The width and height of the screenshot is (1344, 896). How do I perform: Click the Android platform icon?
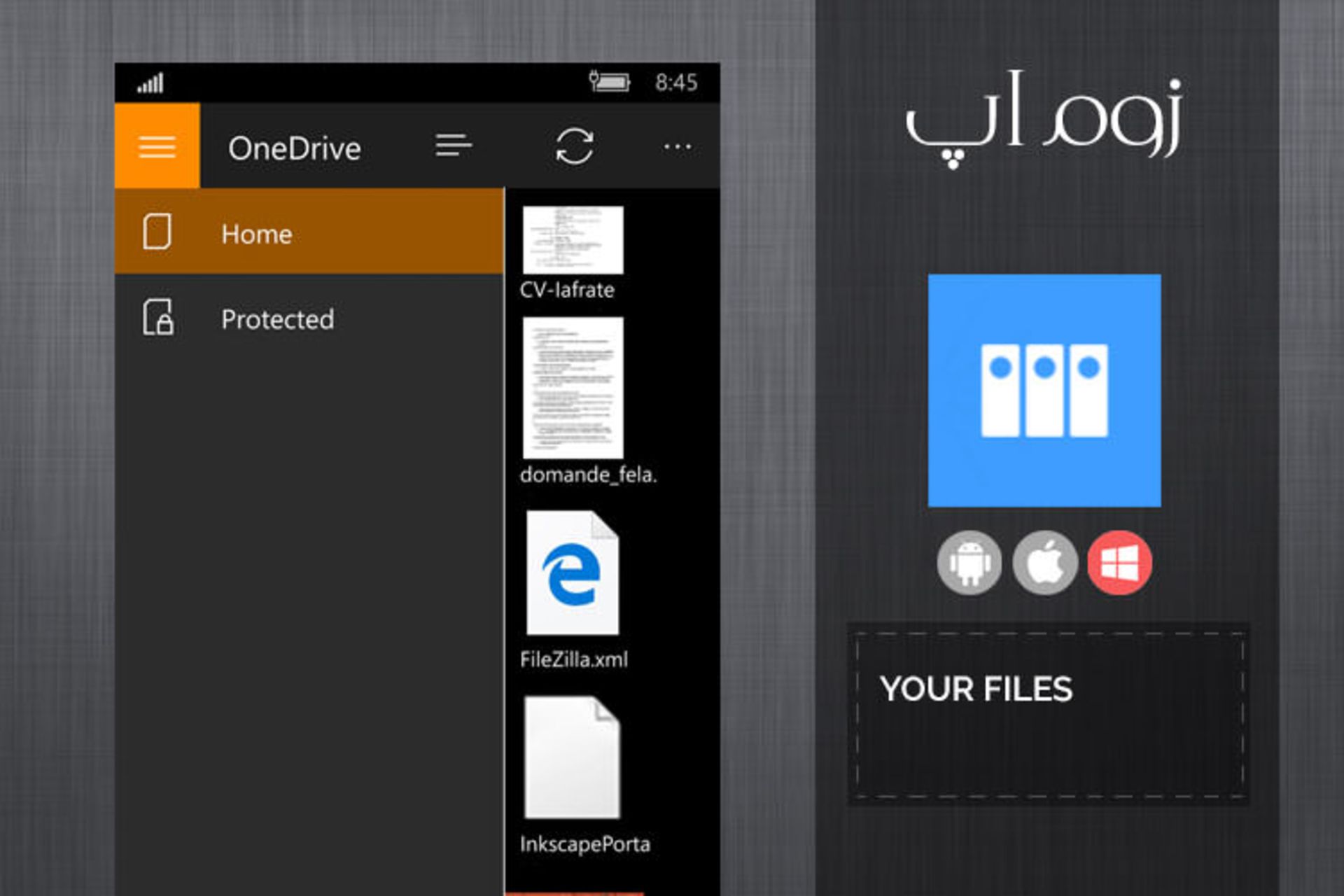[x=969, y=563]
